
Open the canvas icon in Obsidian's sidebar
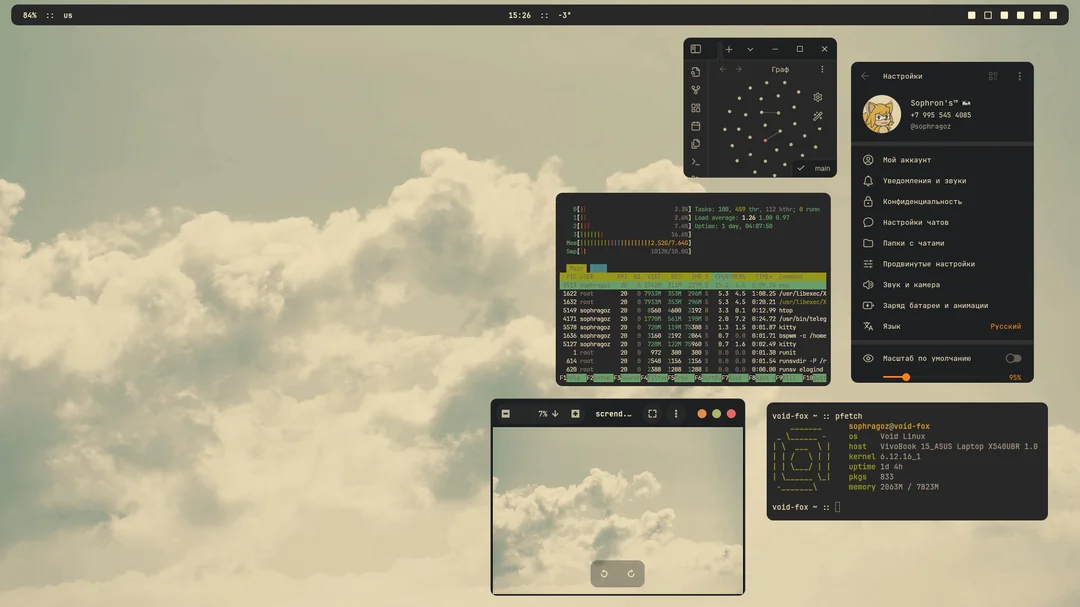tap(696, 108)
